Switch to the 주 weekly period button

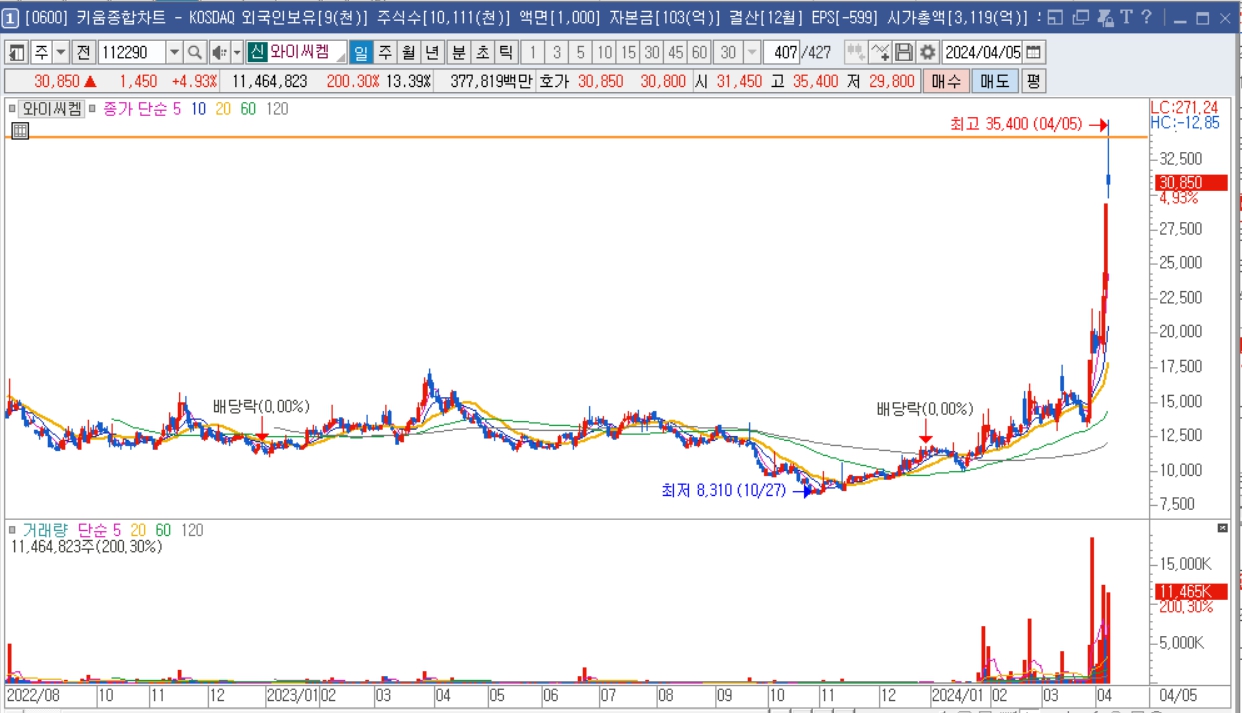[x=385, y=53]
